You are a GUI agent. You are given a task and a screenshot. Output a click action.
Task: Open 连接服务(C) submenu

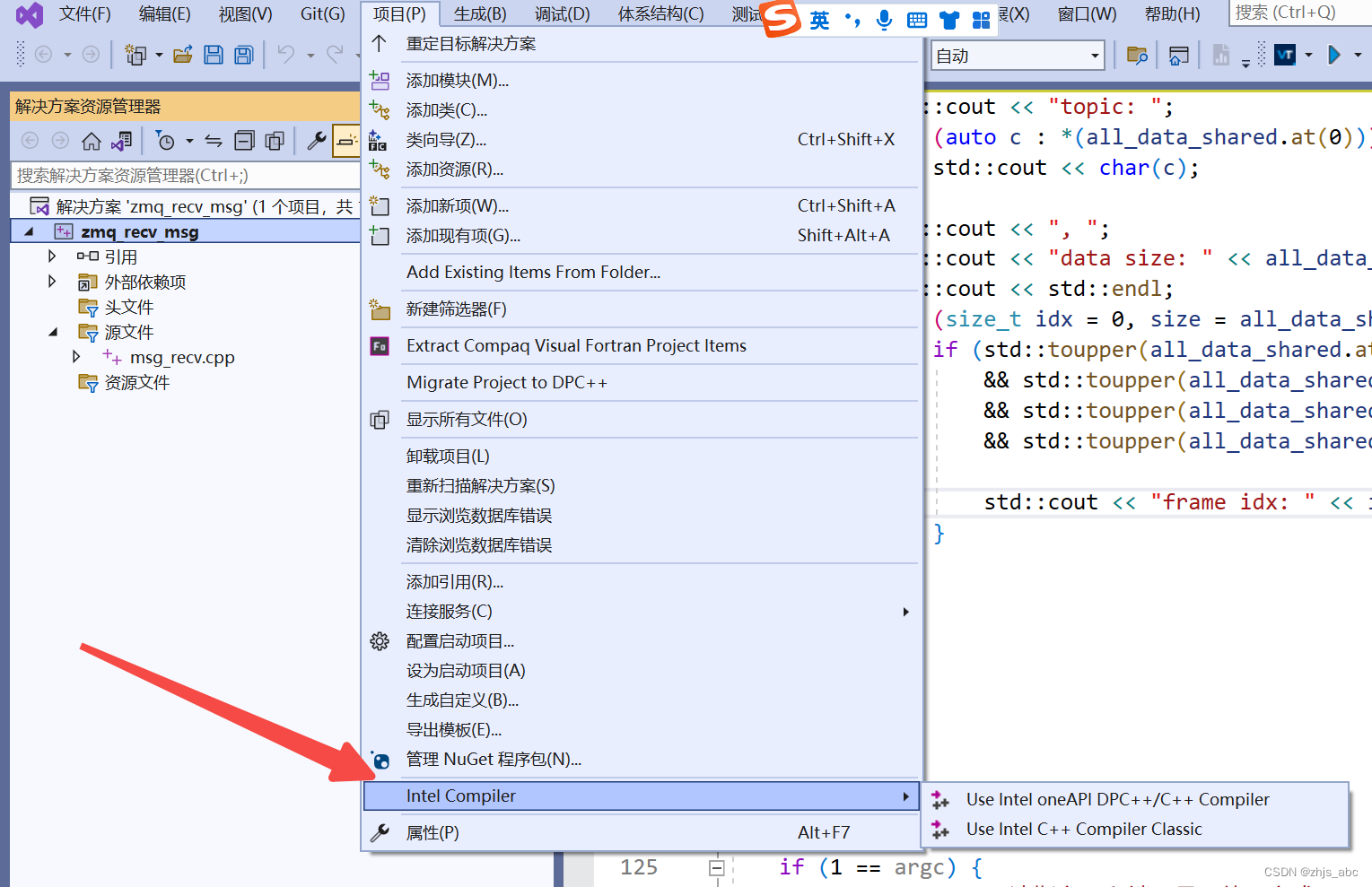pyautogui.click(x=641, y=612)
